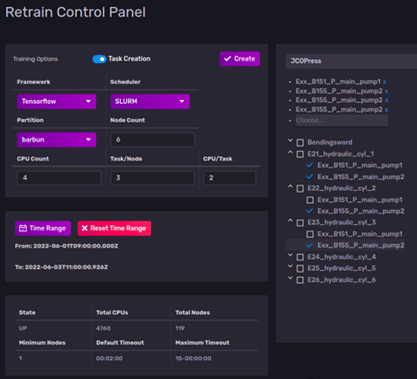Open the barbun partition dropdown
417x379 pixels.
(56, 140)
